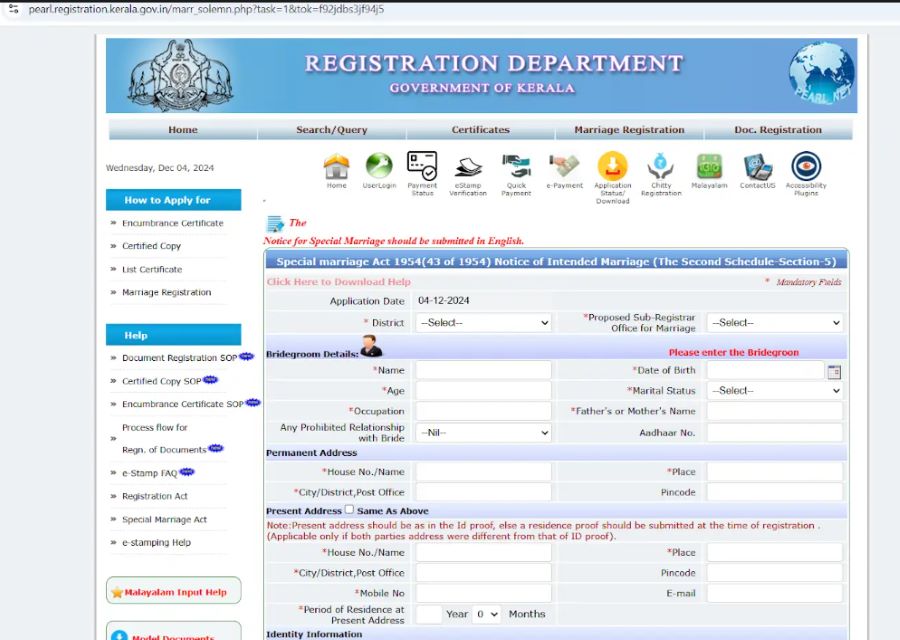Expand the District dropdown
Image resolution: width=900 pixels, height=640 pixels.
coord(483,323)
